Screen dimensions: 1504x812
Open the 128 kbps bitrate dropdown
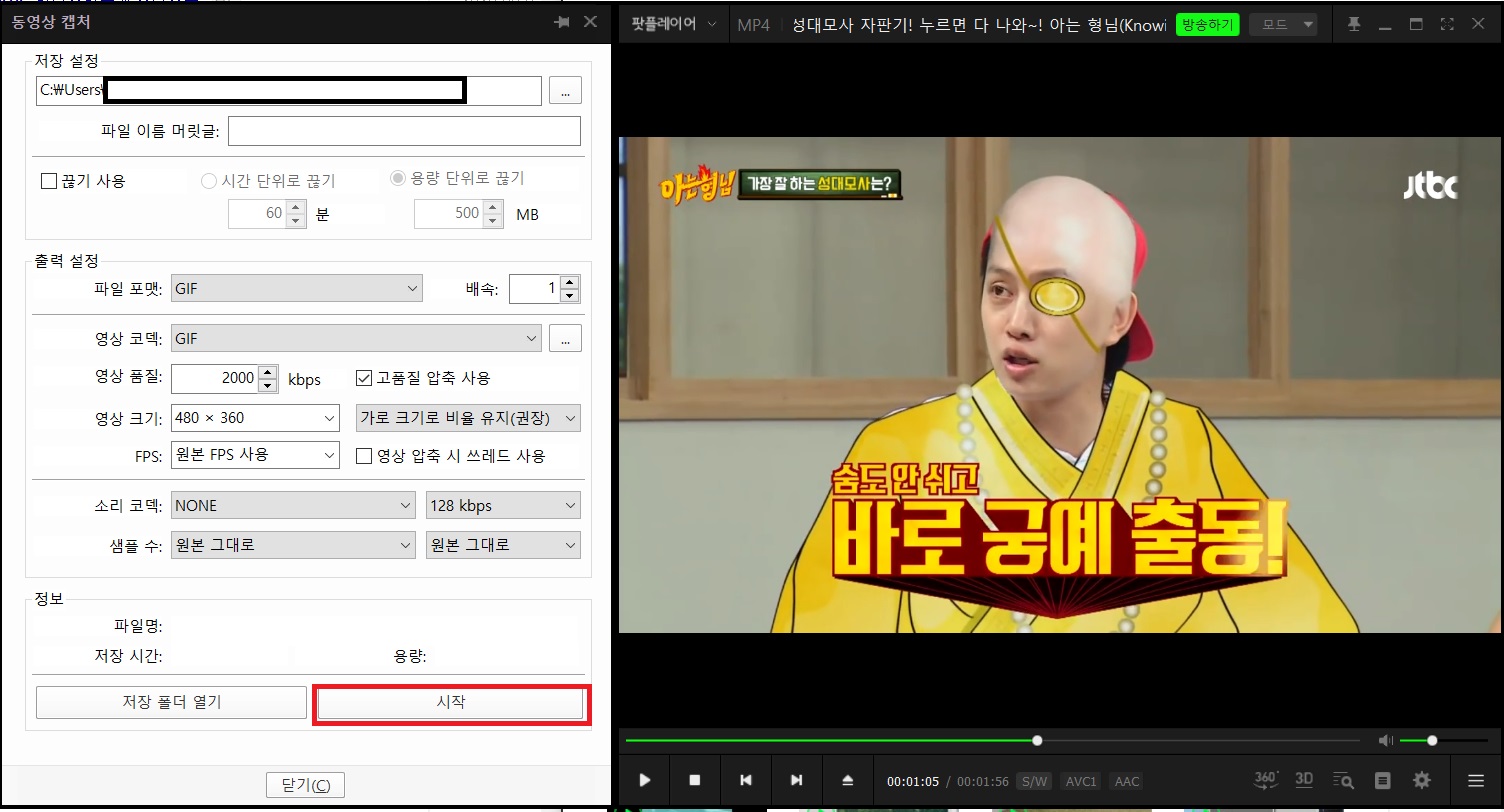pos(503,506)
